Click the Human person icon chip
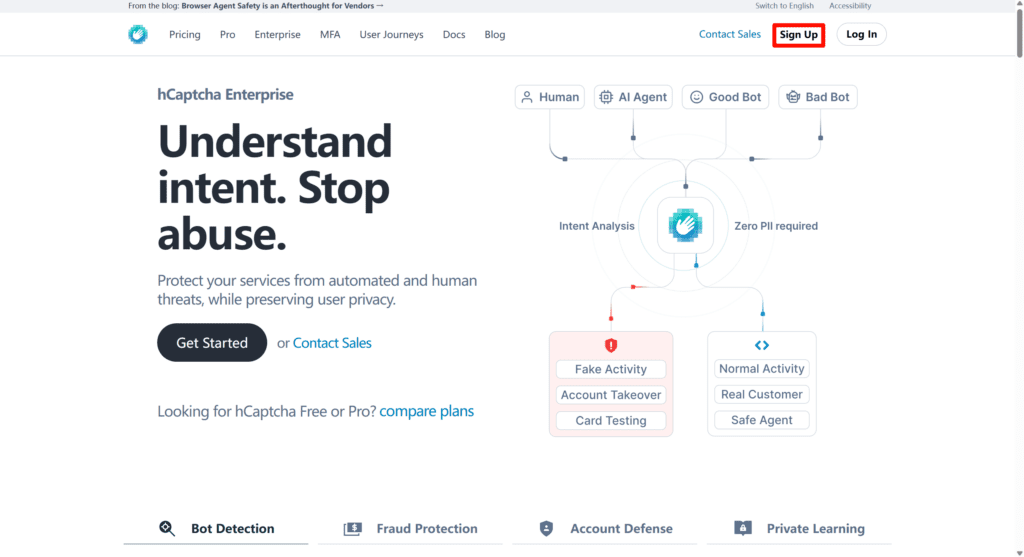 tap(527, 97)
